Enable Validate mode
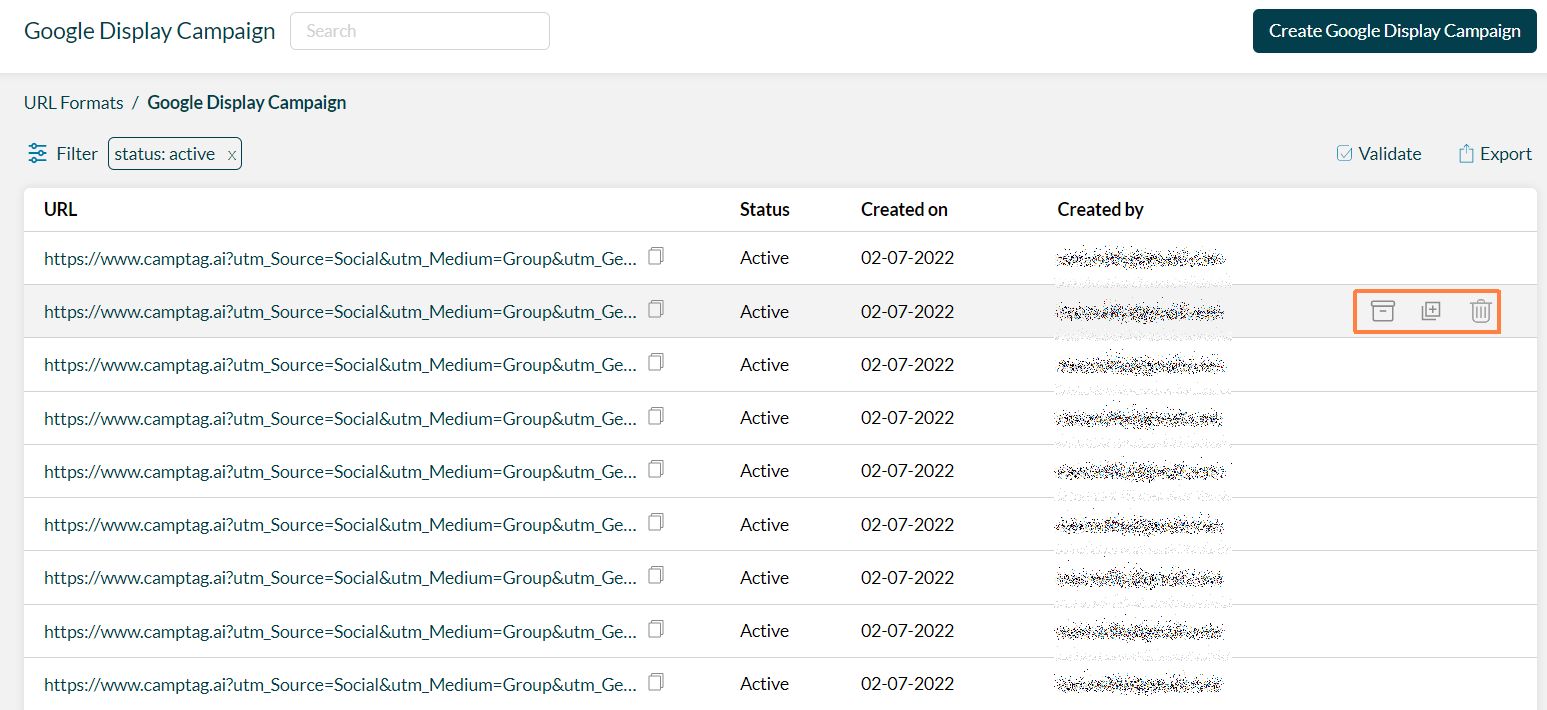The image size is (1547, 710). coord(1379,153)
